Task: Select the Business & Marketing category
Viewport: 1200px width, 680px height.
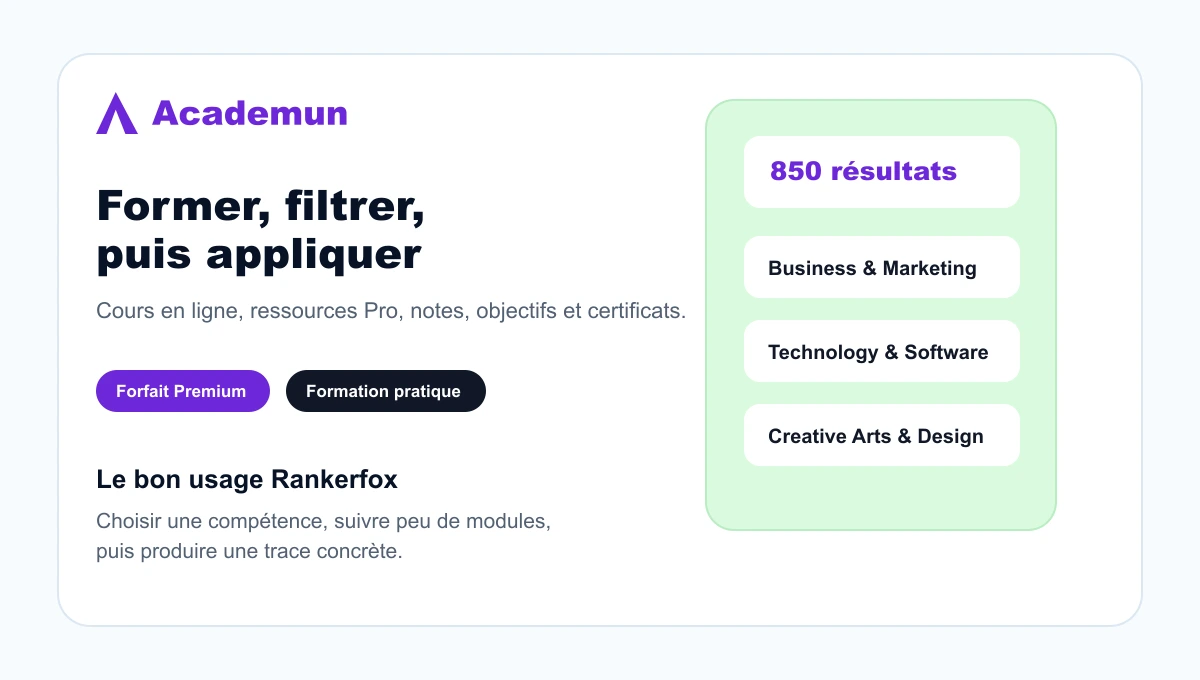Action: (x=882, y=267)
